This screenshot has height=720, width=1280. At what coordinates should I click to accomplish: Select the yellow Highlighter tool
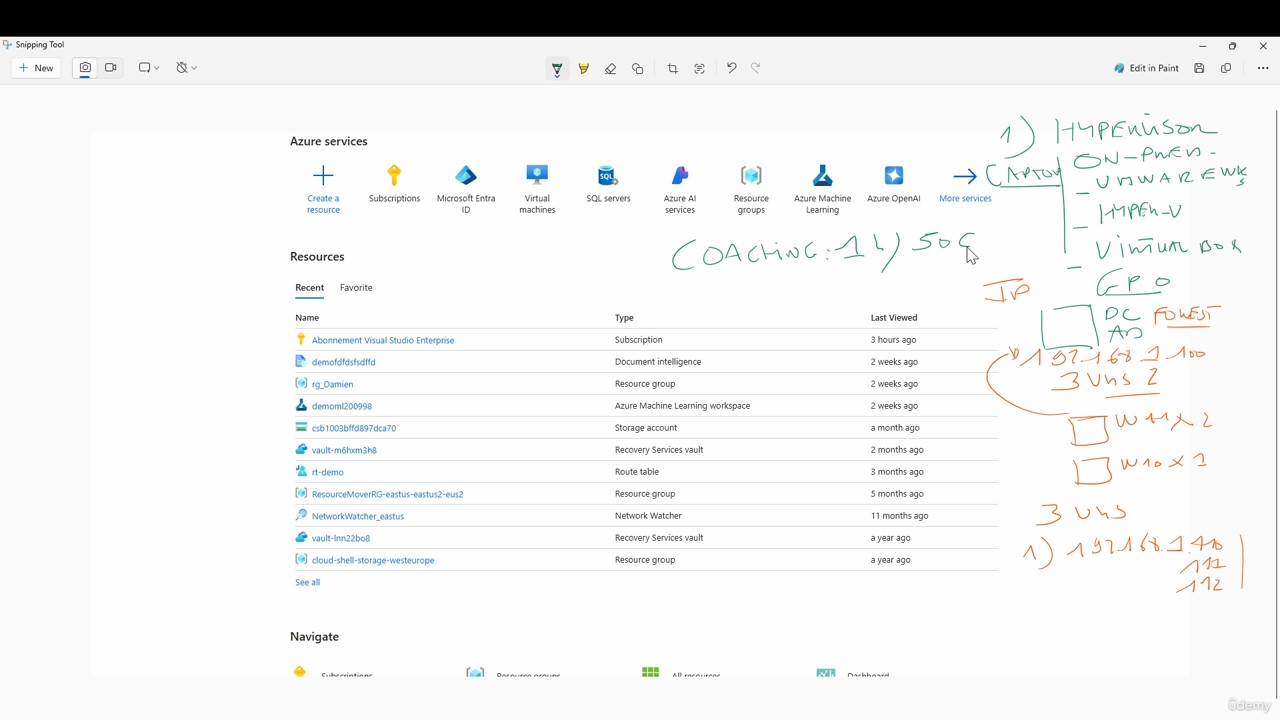click(584, 69)
